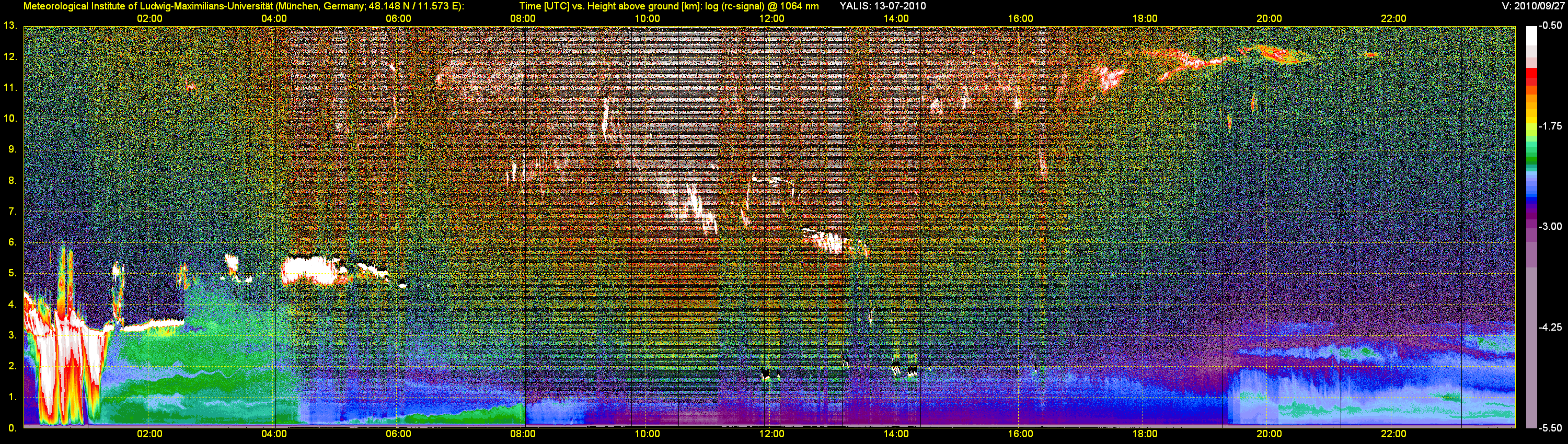The width and height of the screenshot is (1568, 444).
Task: Click the '11.' height axis label
Action: (10, 88)
